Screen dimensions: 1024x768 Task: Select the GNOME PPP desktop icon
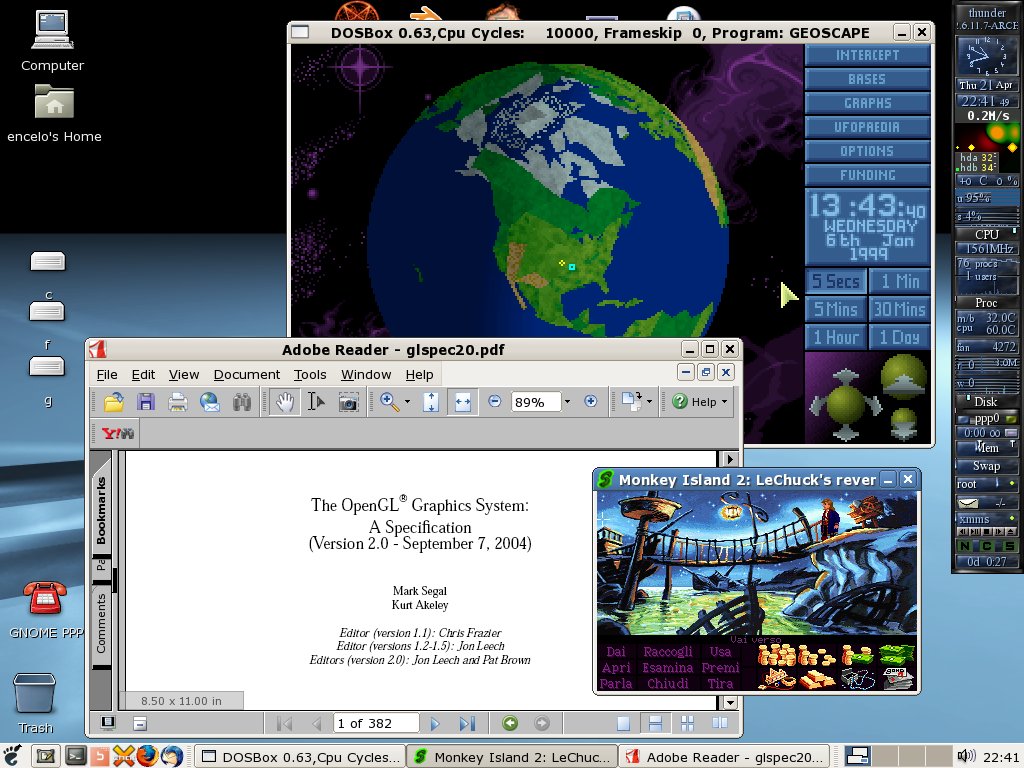point(44,609)
